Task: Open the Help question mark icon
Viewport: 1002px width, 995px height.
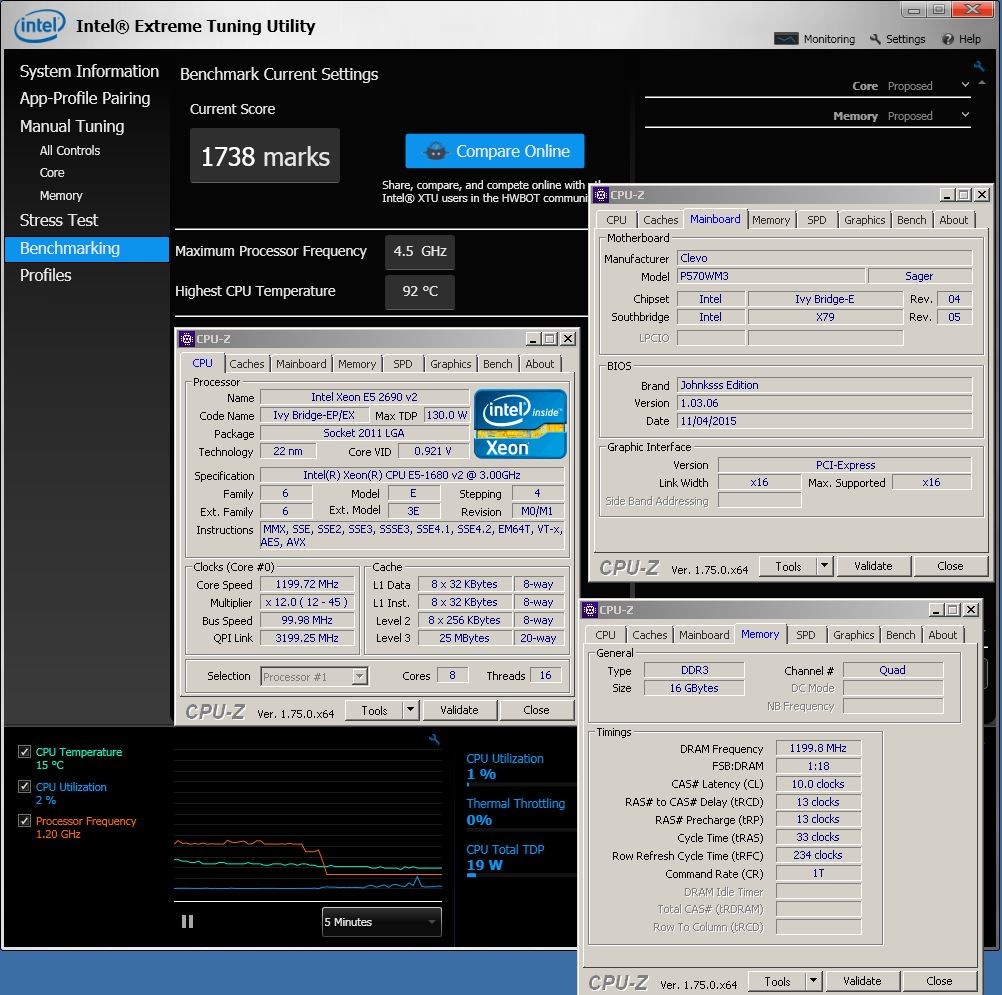Action: (948, 39)
